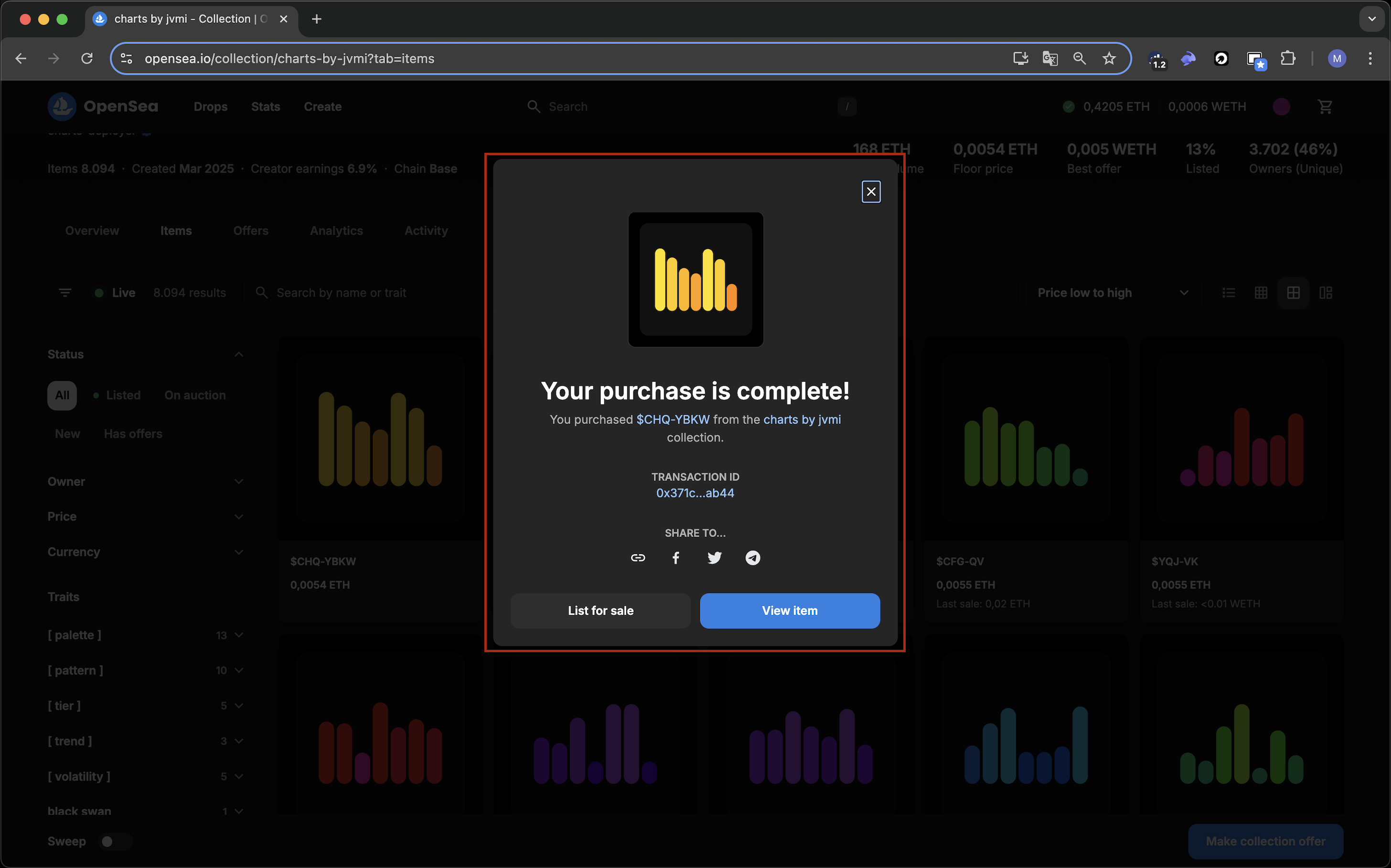Viewport: 1391px width, 868px height.
Task: Share purchase to Telegram
Action: tap(752, 558)
